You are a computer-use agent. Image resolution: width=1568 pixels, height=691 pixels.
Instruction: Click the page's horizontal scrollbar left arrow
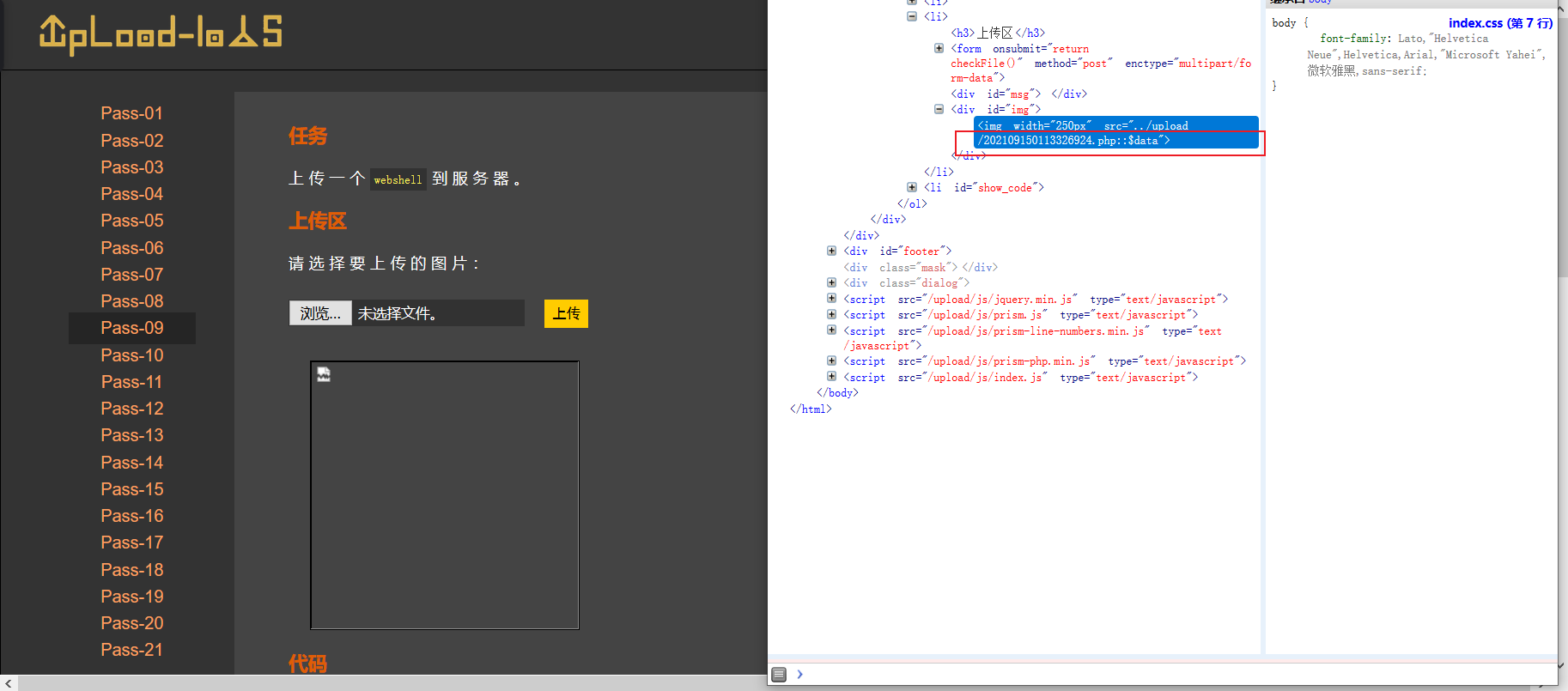pos(8,683)
